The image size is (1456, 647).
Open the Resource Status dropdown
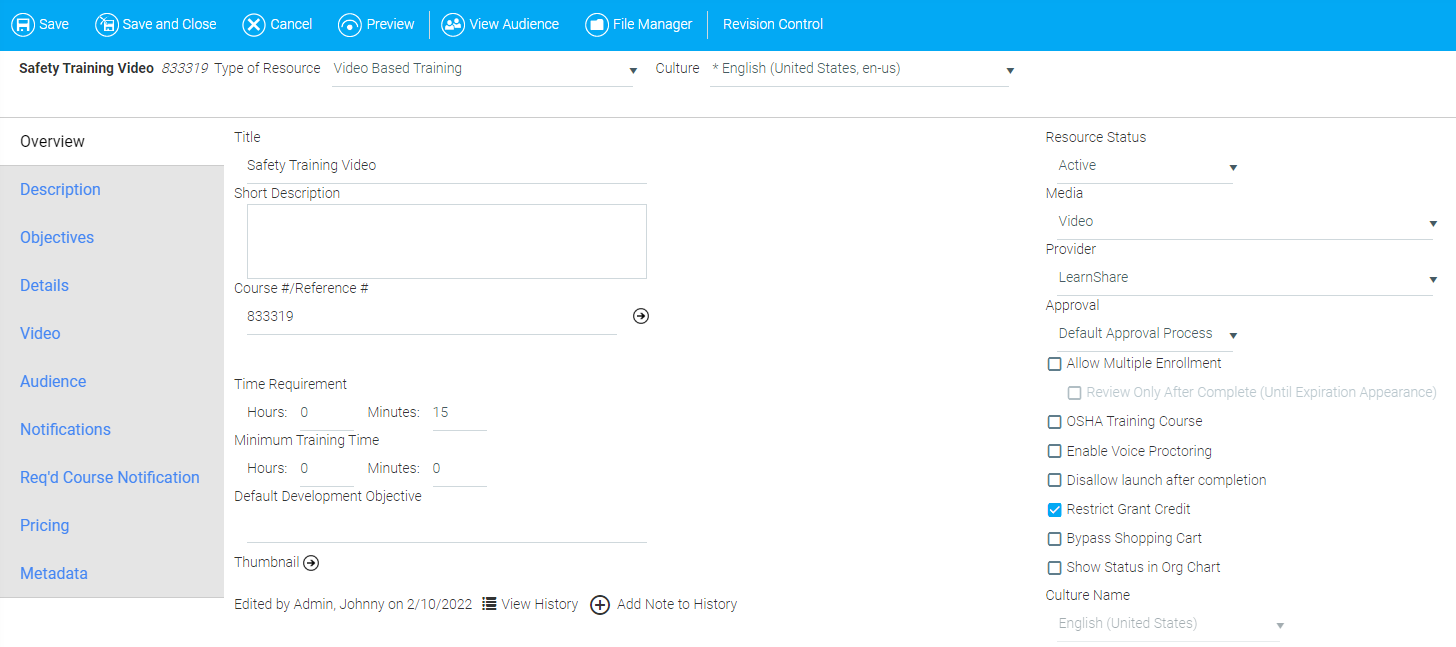[x=1145, y=166]
